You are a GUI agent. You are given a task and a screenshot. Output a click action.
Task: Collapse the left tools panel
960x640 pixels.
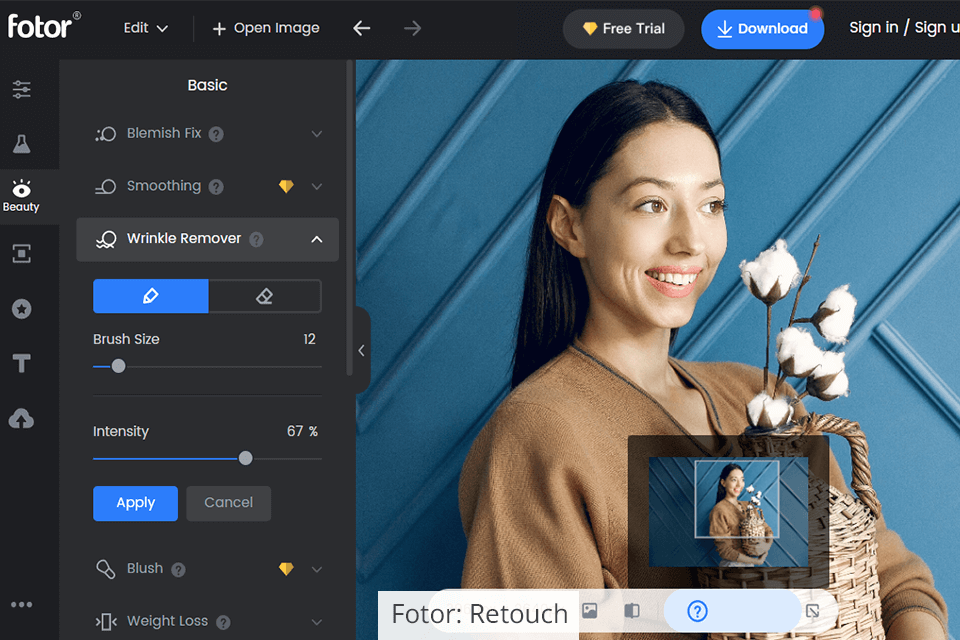pos(362,350)
